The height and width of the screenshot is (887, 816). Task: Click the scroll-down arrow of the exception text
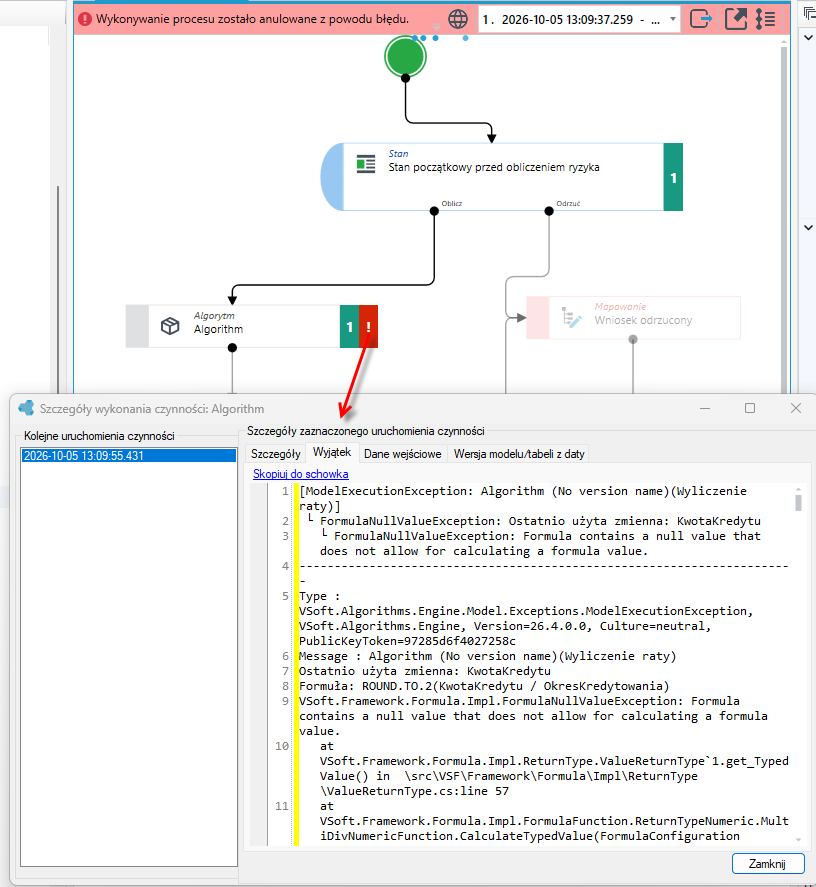click(798, 840)
